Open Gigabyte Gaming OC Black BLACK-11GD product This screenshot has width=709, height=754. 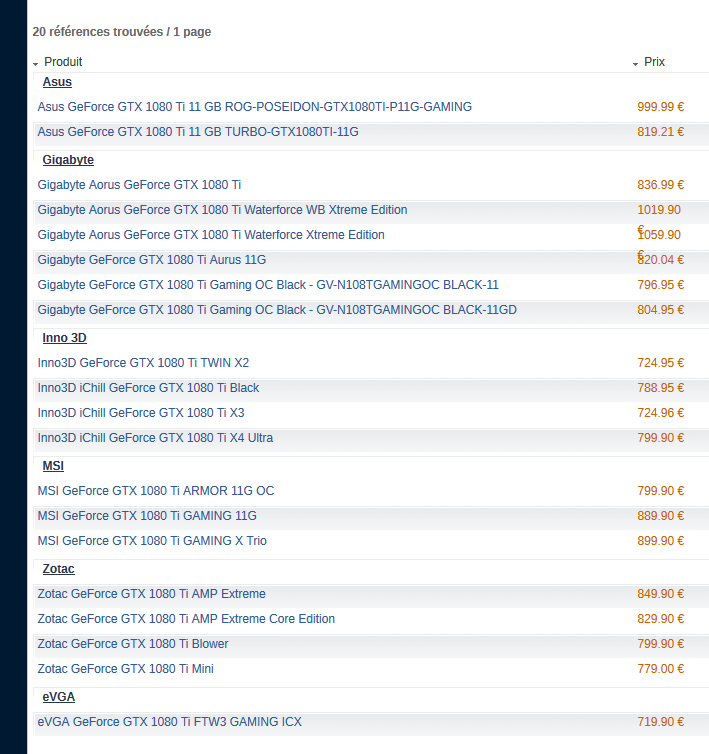277,310
